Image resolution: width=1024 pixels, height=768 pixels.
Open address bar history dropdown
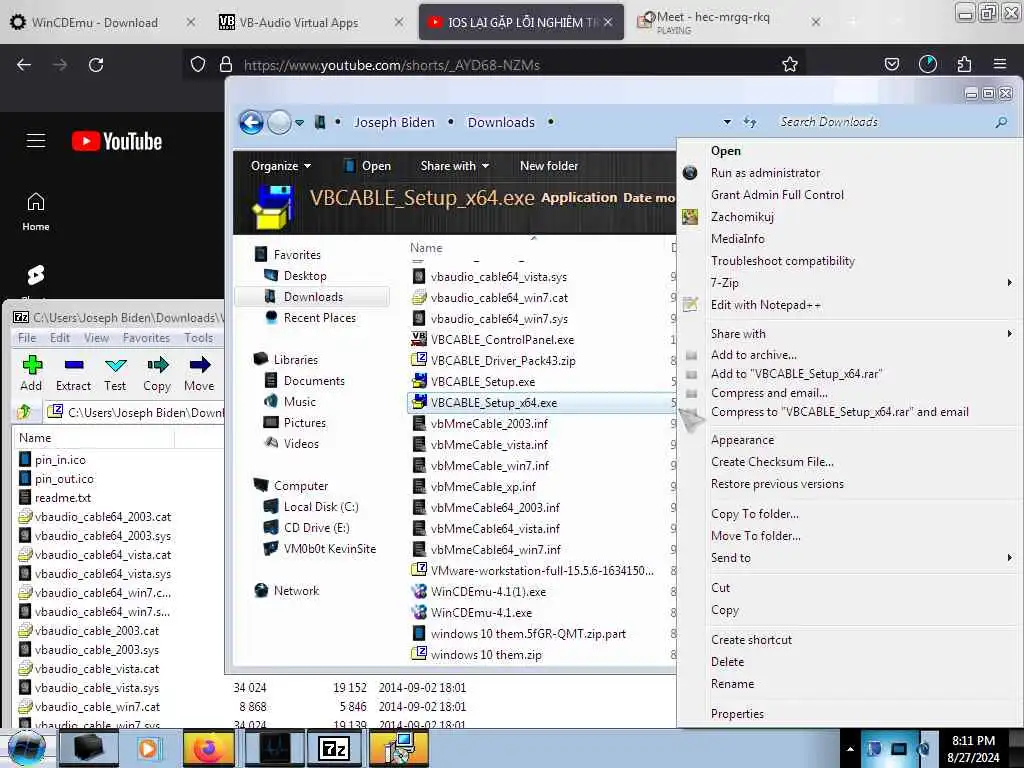(x=728, y=122)
